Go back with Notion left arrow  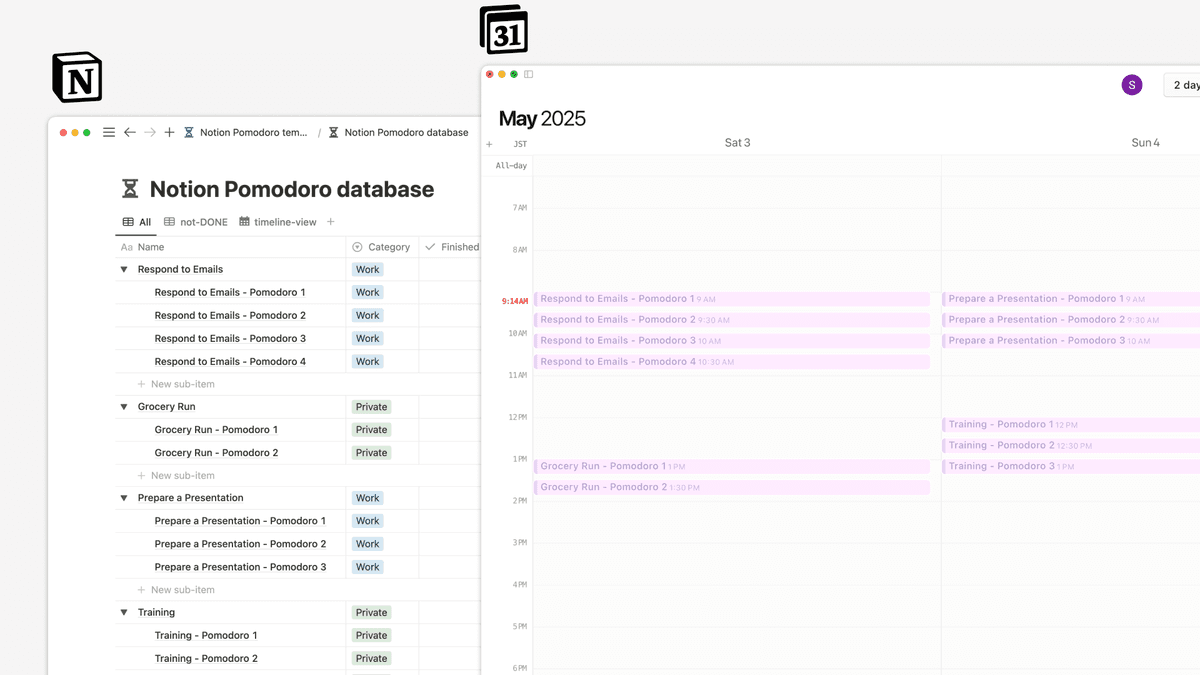[130, 132]
